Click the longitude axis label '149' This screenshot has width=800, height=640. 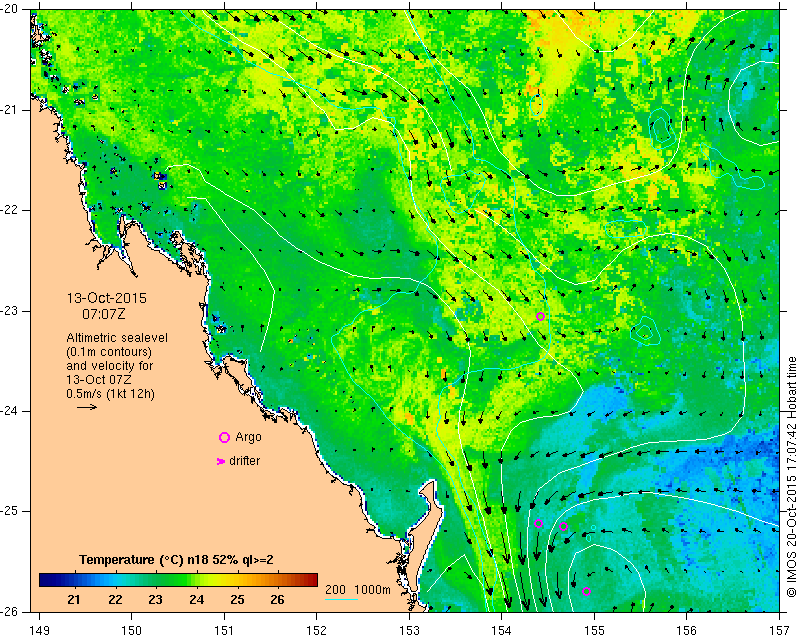click(x=40, y=631)
